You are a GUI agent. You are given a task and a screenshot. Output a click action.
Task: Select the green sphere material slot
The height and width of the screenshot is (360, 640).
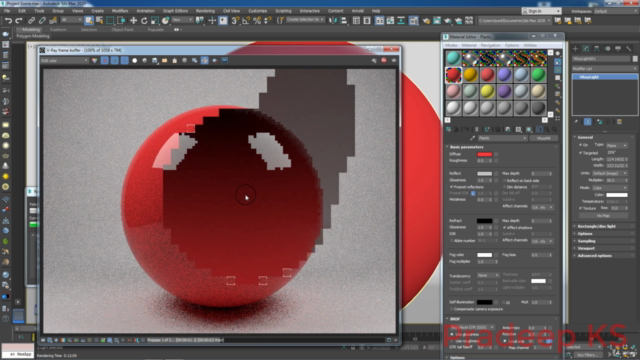(x=538, y=75)
